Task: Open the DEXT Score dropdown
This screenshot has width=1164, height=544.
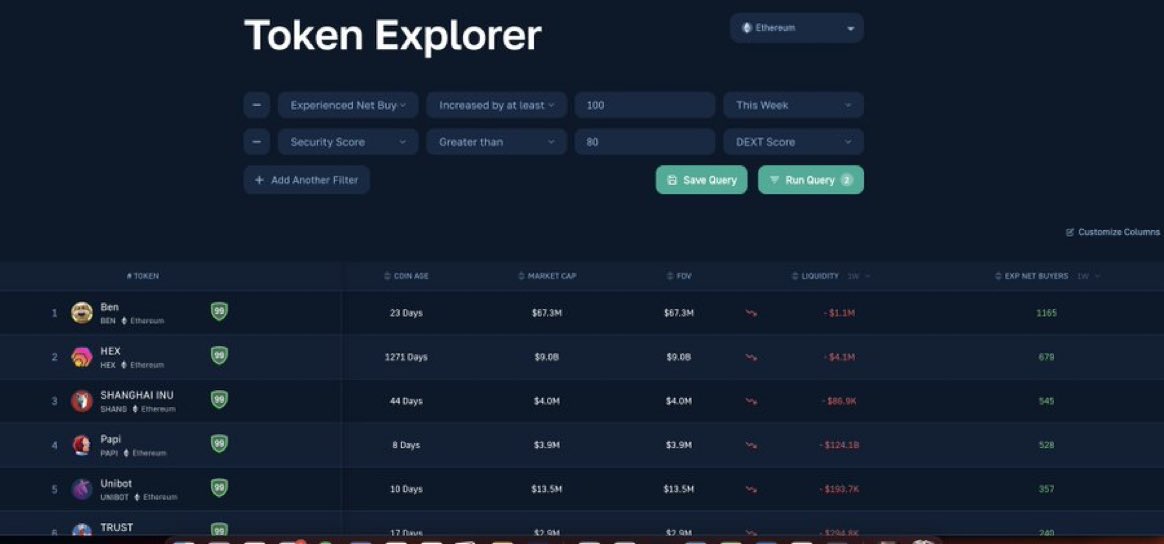Action: [794, 142]
